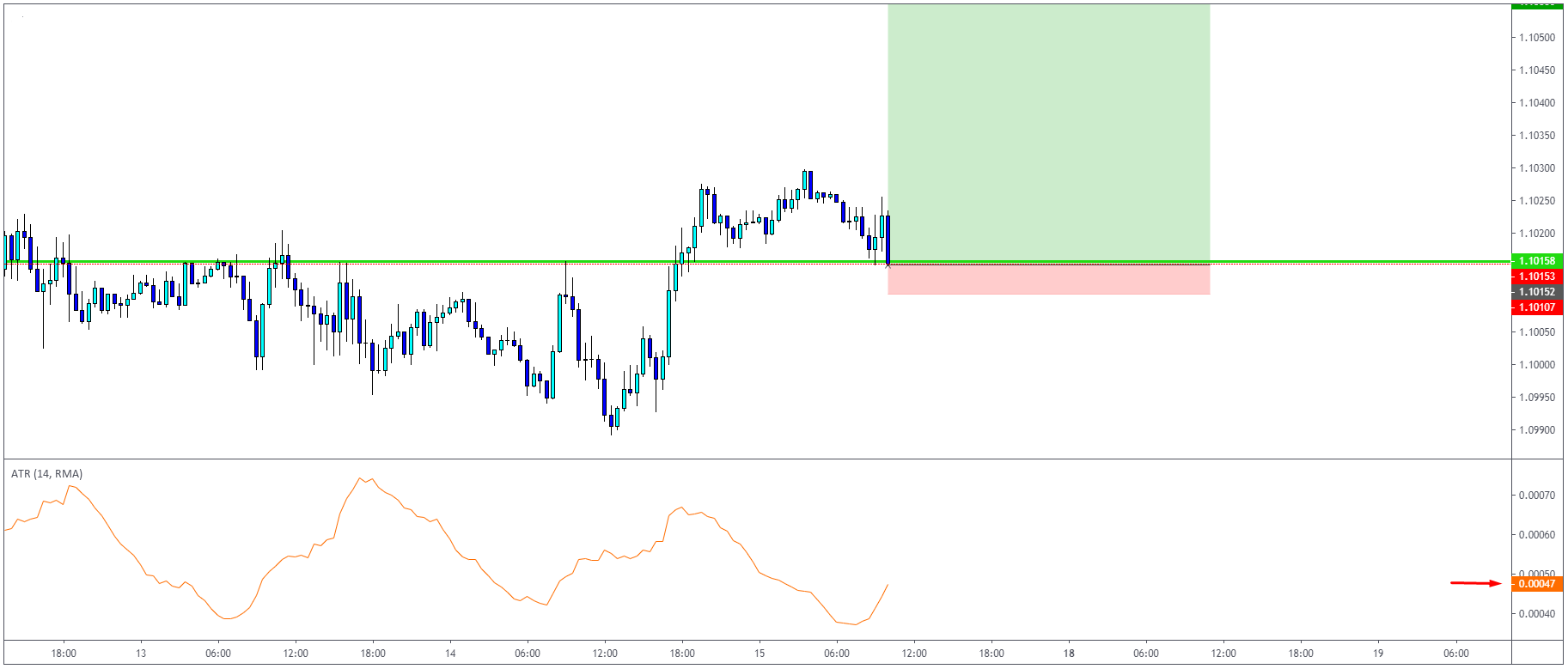
Task: Click the 0.00040 ATR scale label
Action: [1537, 614]
